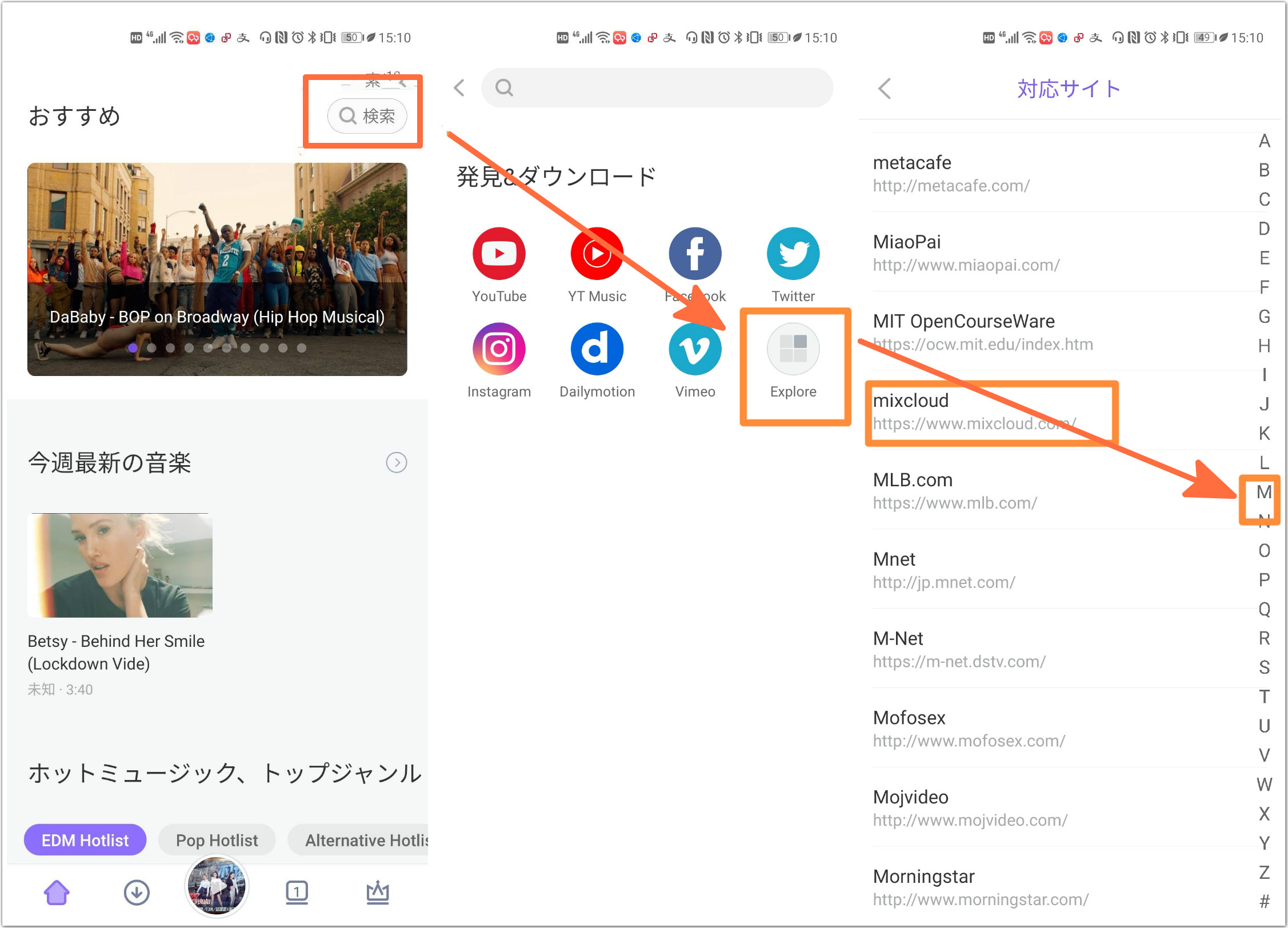The image size is (1288, 928).
Task: Tap ホットミュージック、トップジャンル heading
Action: click(225, 773)
